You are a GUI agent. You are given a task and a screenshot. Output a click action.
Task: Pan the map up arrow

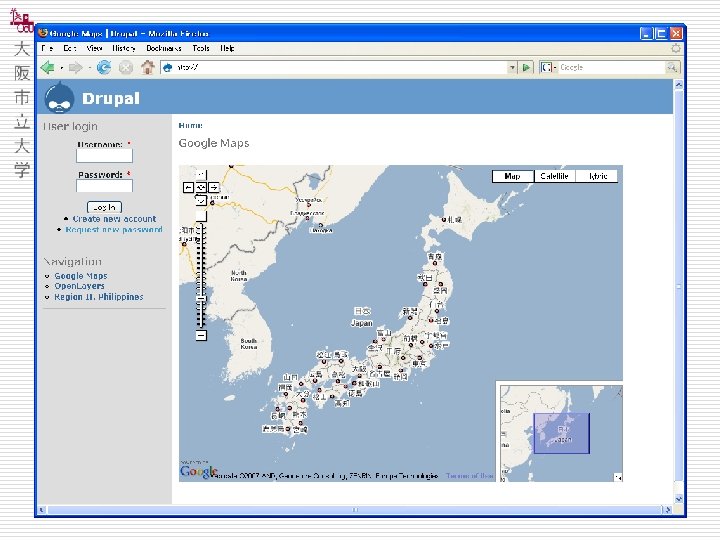201,174
